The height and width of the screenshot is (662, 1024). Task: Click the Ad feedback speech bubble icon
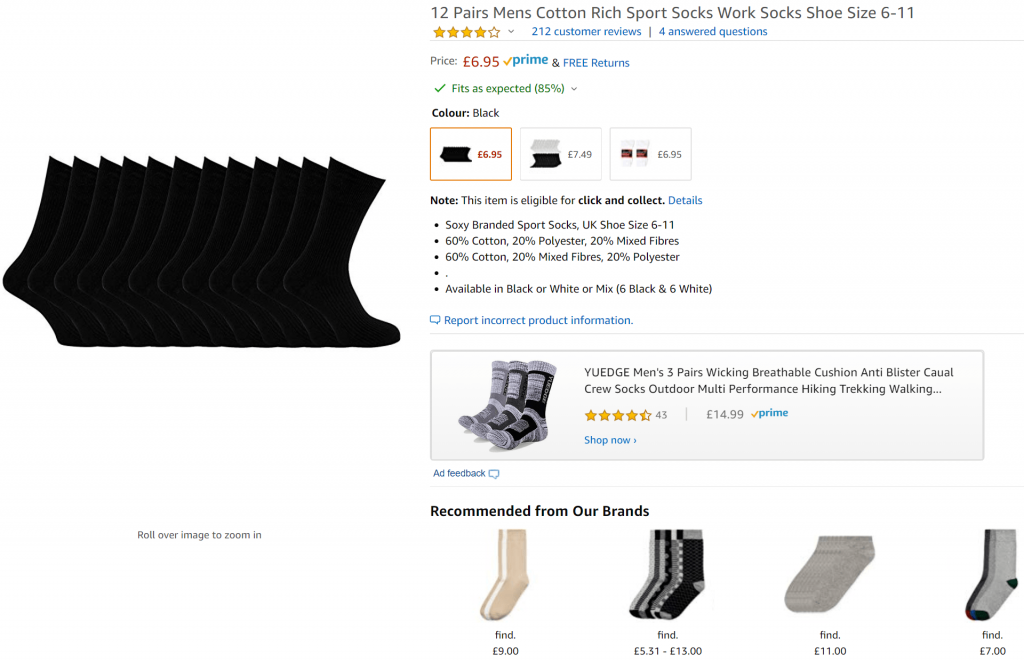494,474
